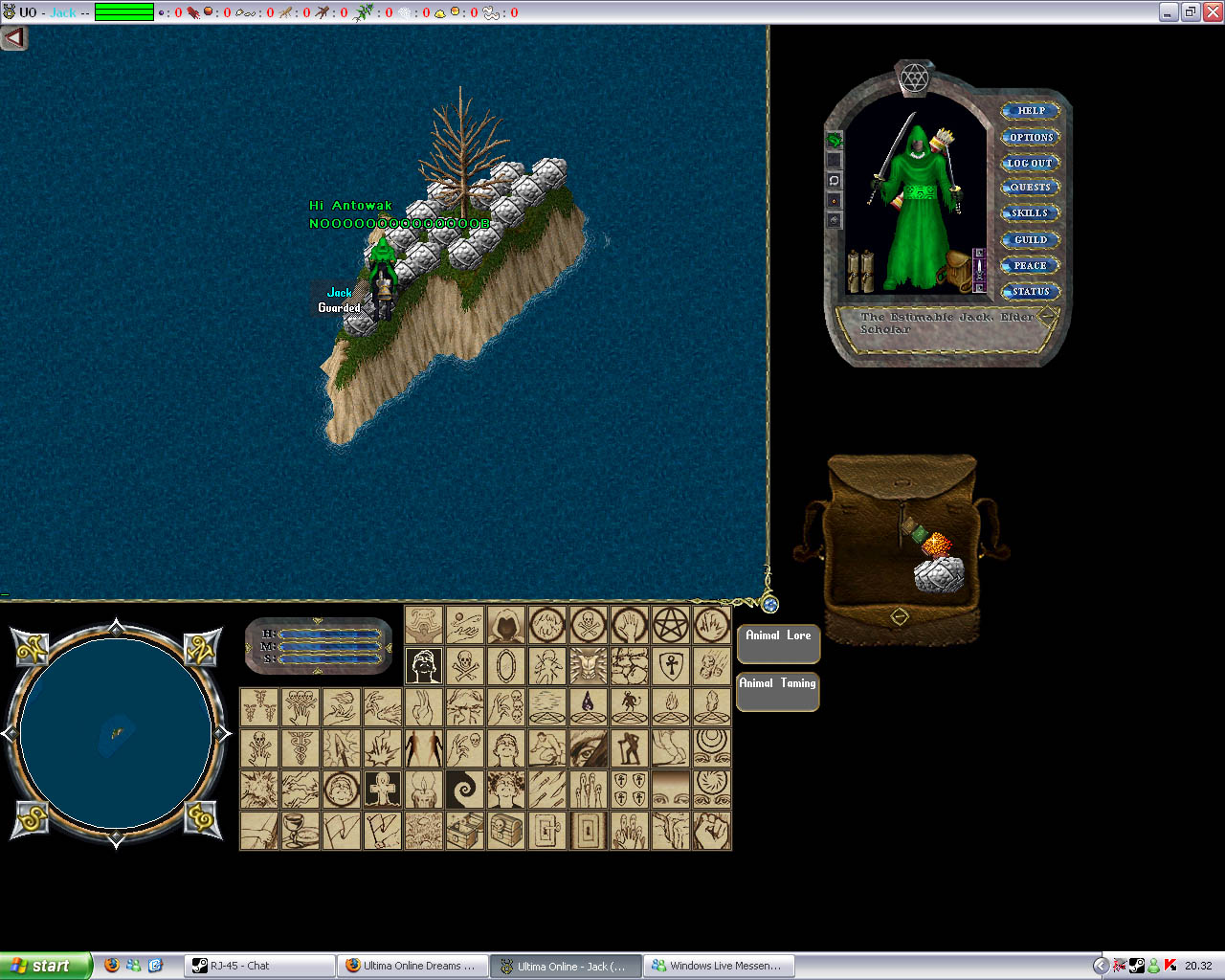Switch to the Ultima Online Dreams browser window
Screen dimensions: 1225x980
413,966
